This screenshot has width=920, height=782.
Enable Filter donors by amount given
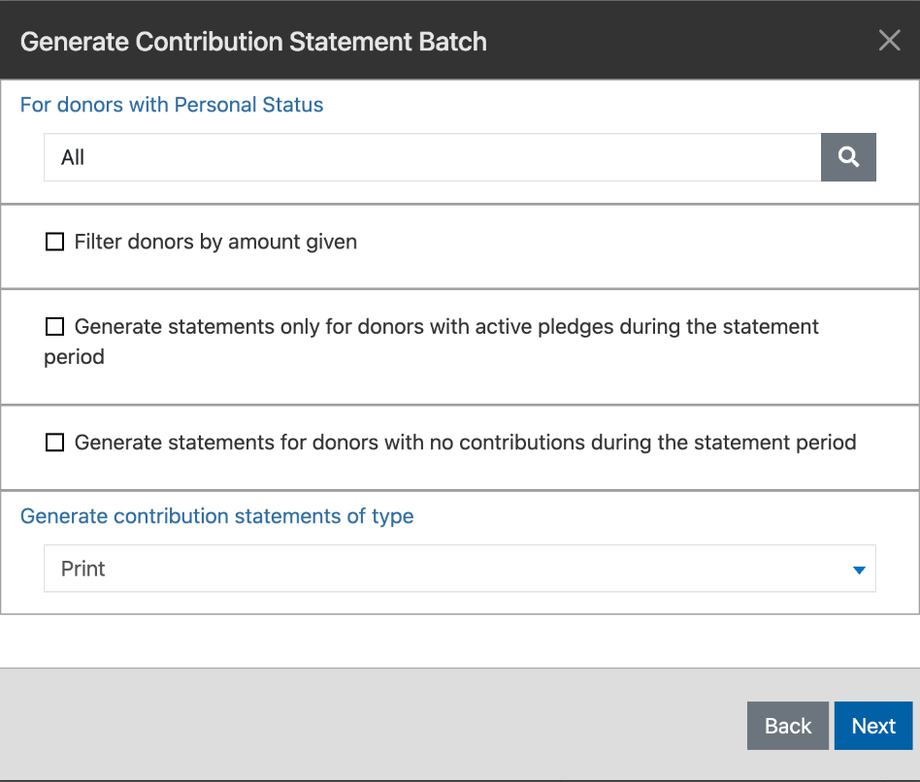tap(55, 242)
